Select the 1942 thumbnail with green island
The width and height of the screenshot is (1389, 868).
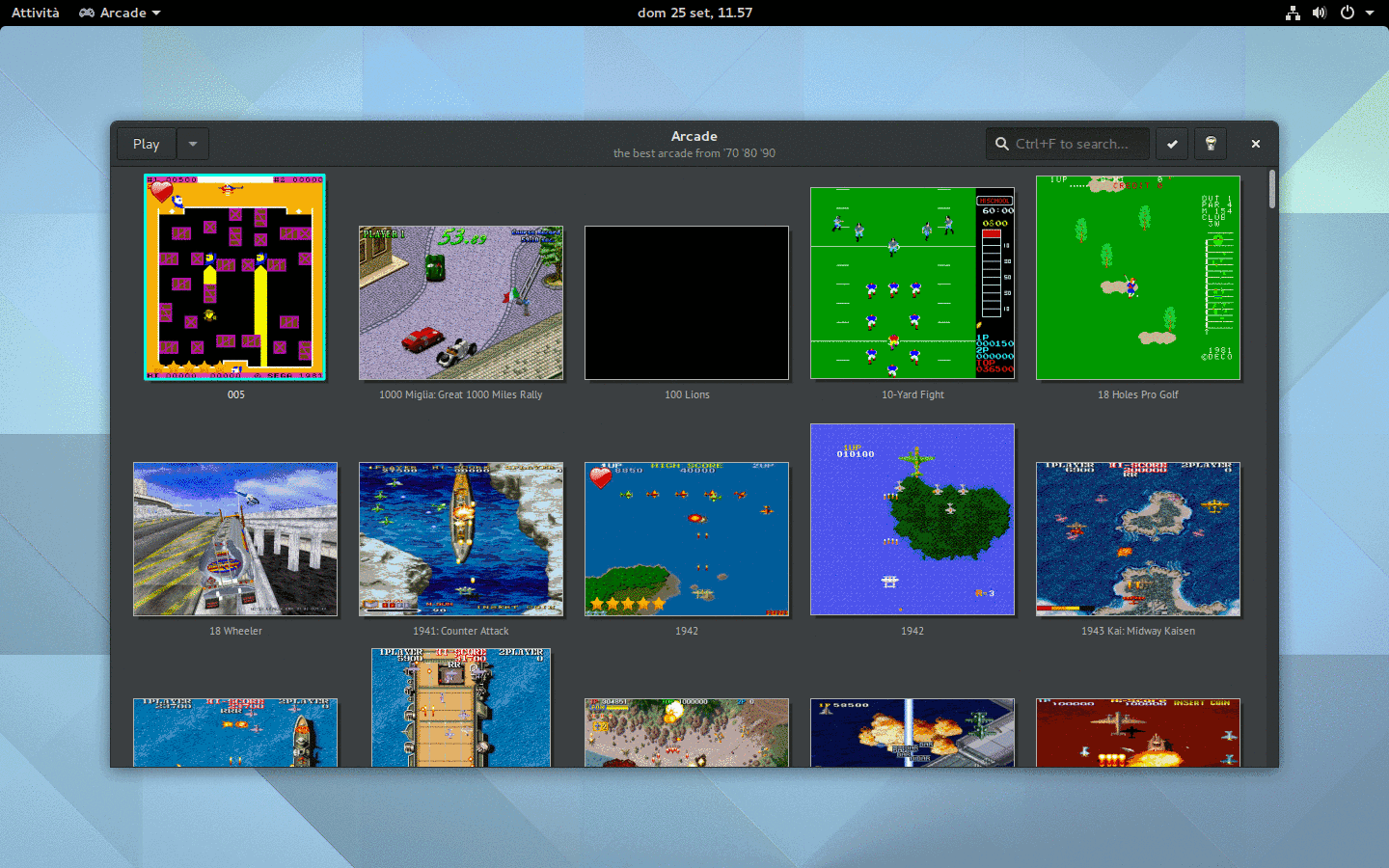[x=912, y=520]
